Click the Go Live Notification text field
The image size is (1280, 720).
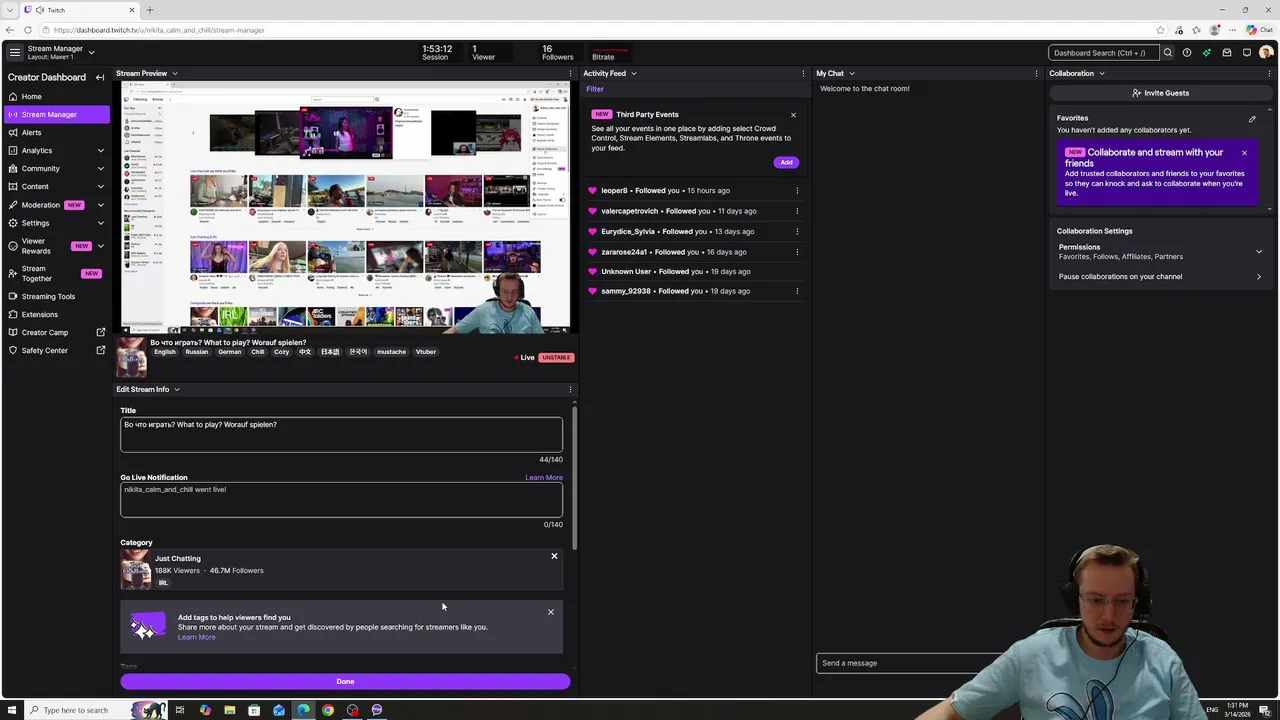pyautogui.click(x=341, y=500)
